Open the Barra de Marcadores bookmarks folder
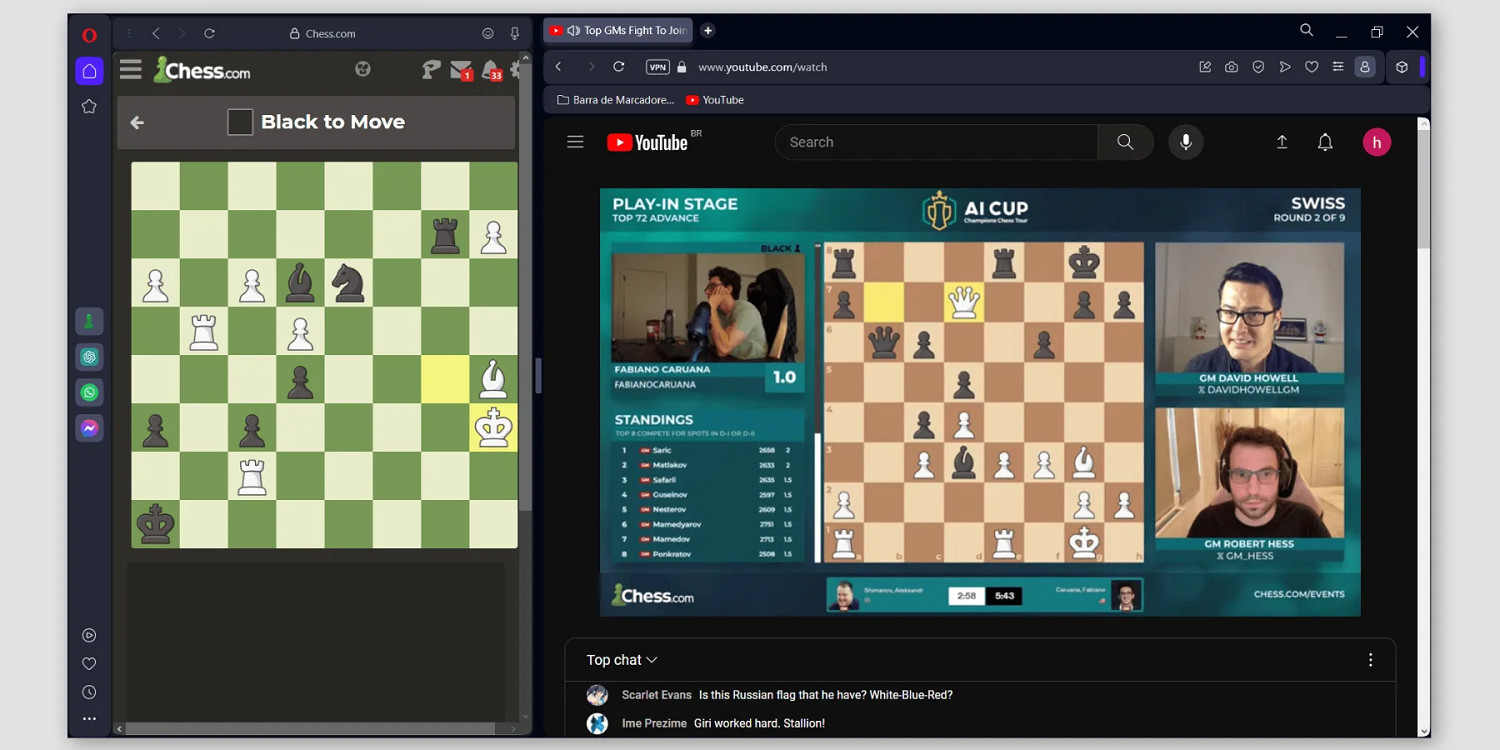 click(615, 100)
